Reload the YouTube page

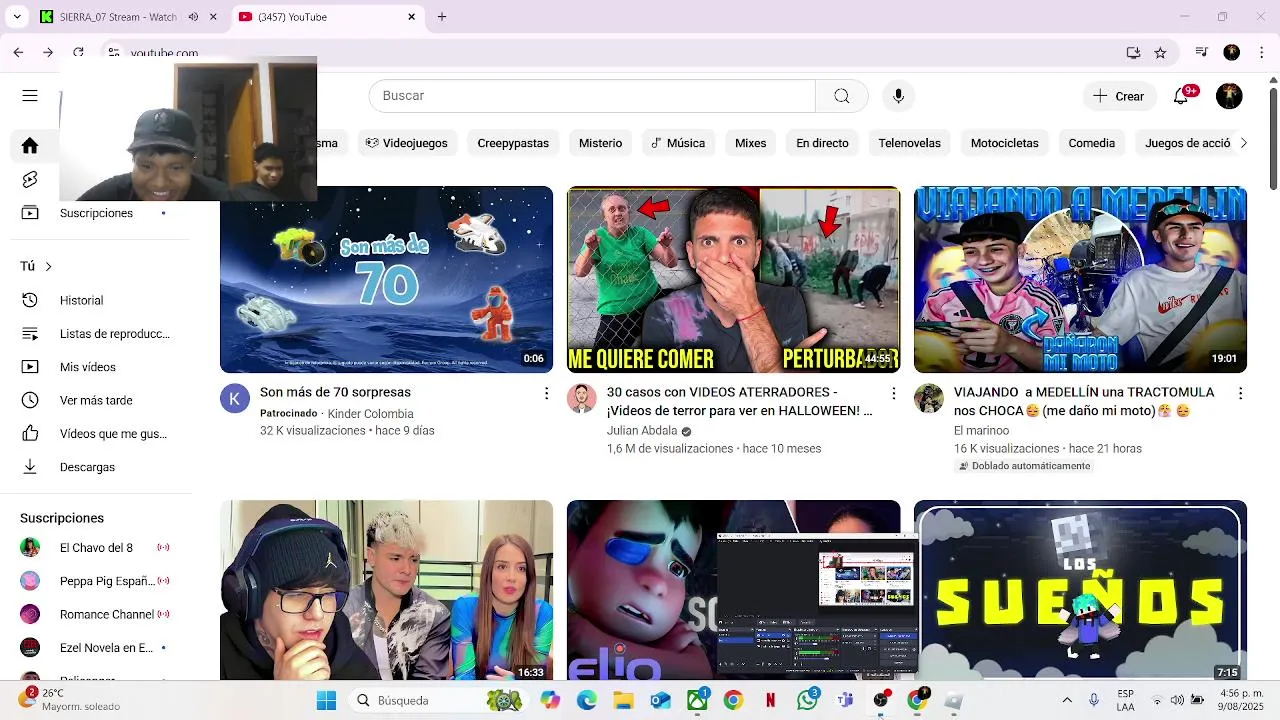coord(78,52)
